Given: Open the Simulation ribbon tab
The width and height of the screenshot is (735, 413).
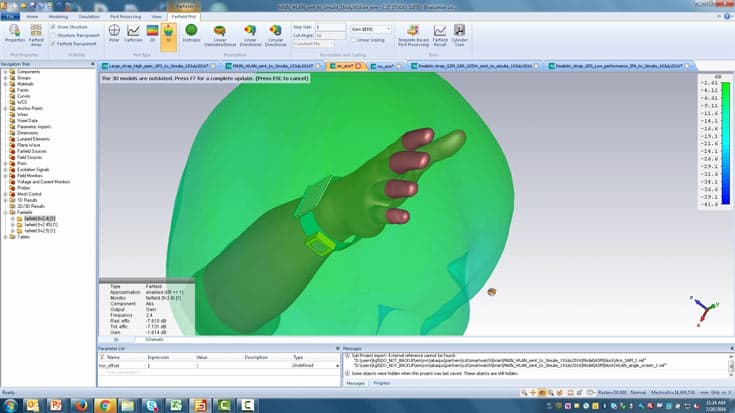Looking at the screenshot, I should point(89,16).
